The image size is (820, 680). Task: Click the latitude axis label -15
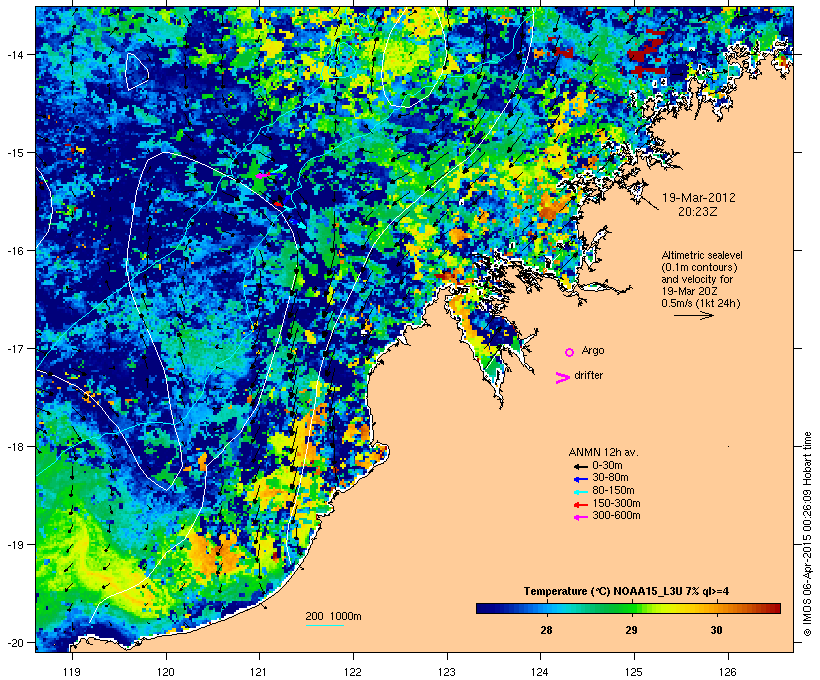[x=14, y=153]
